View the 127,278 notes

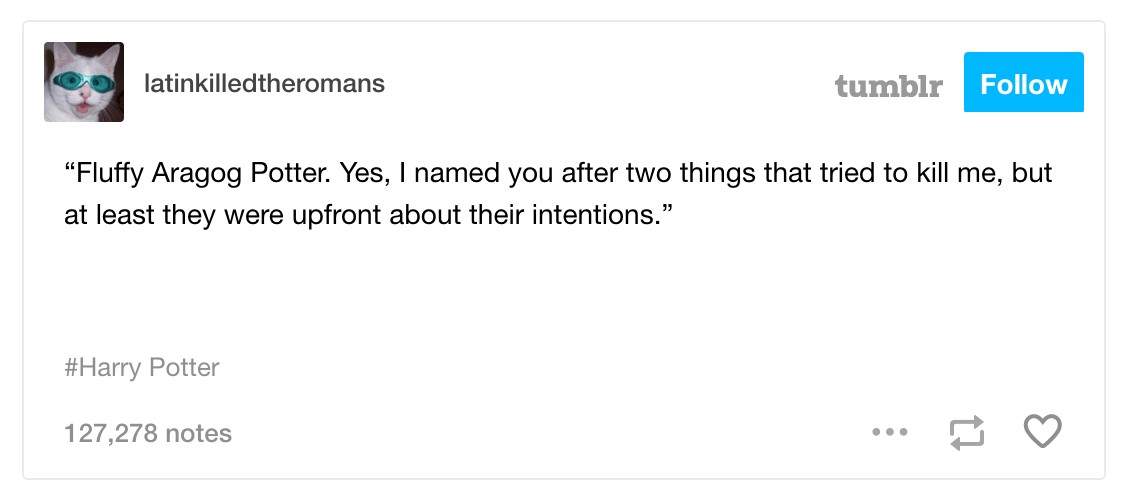coord(148,433)
